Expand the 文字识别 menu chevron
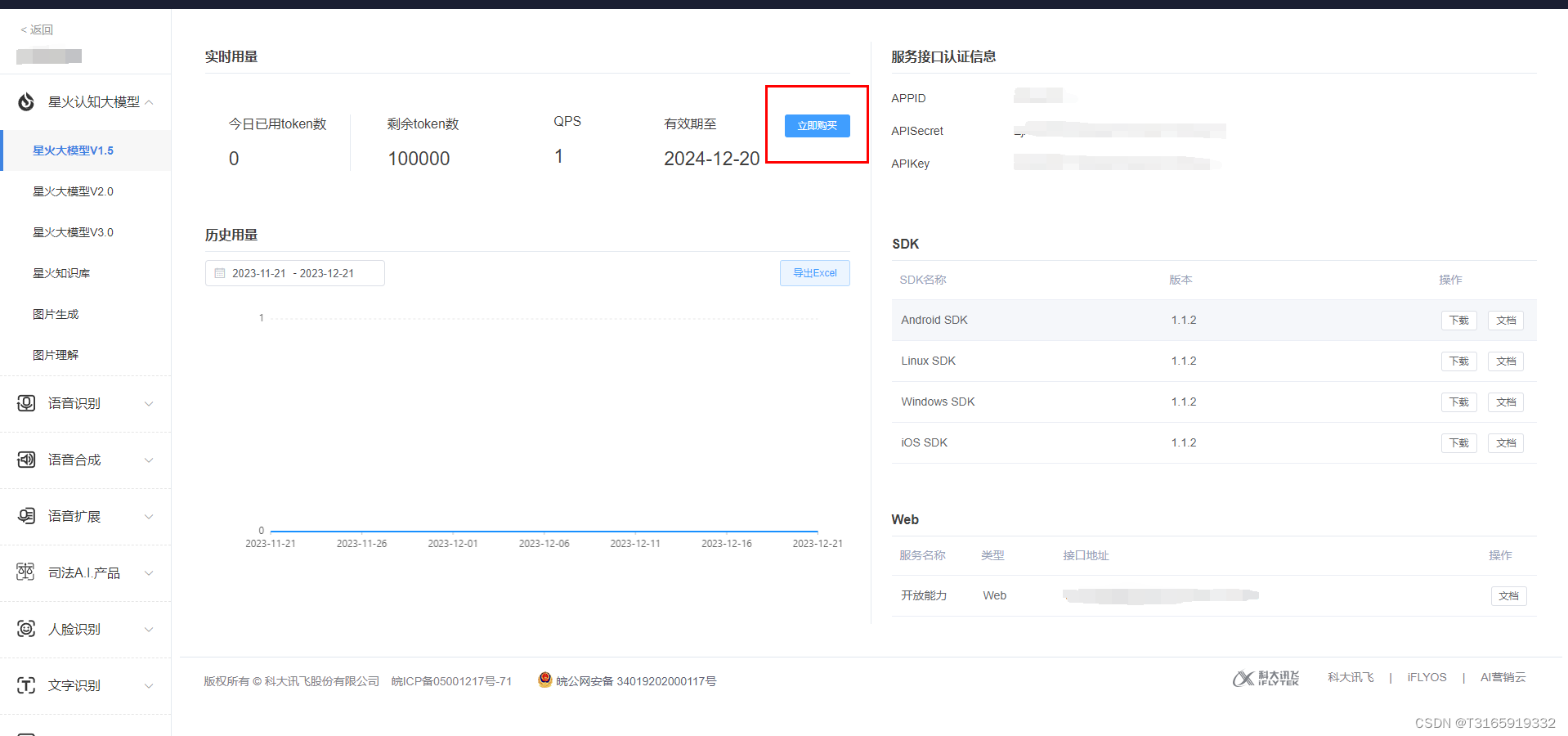 pos(149,686)
